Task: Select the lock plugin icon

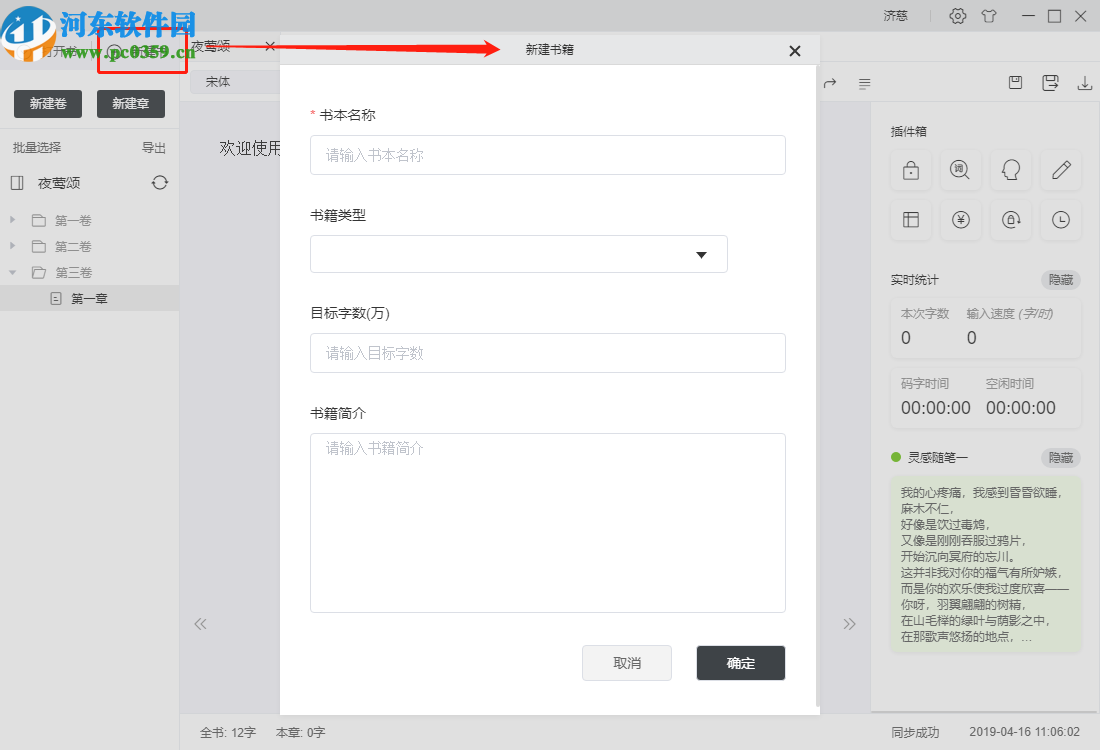Action: click(x=910, y=170)
